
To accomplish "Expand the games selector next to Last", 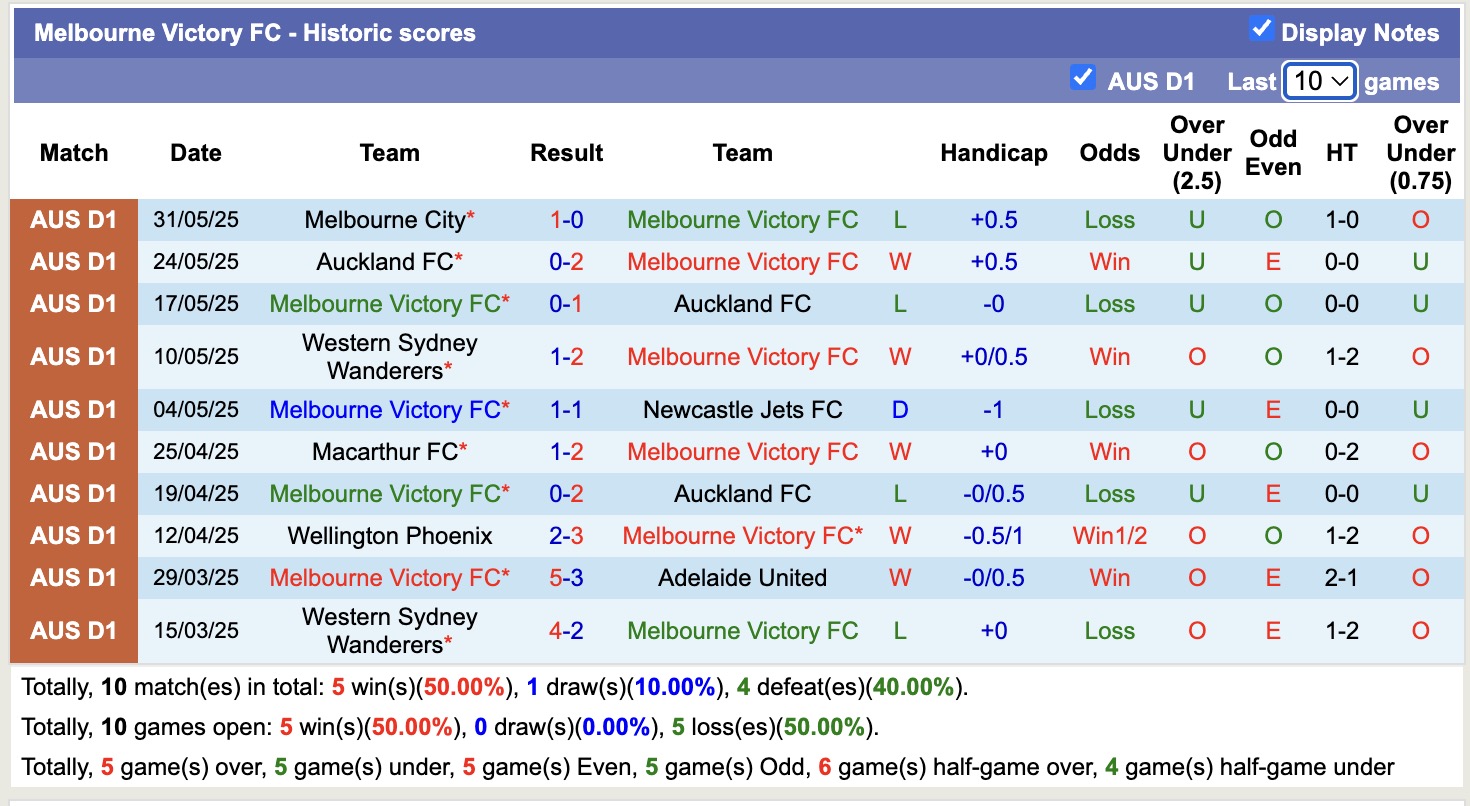I will (x=1318, y=80).
